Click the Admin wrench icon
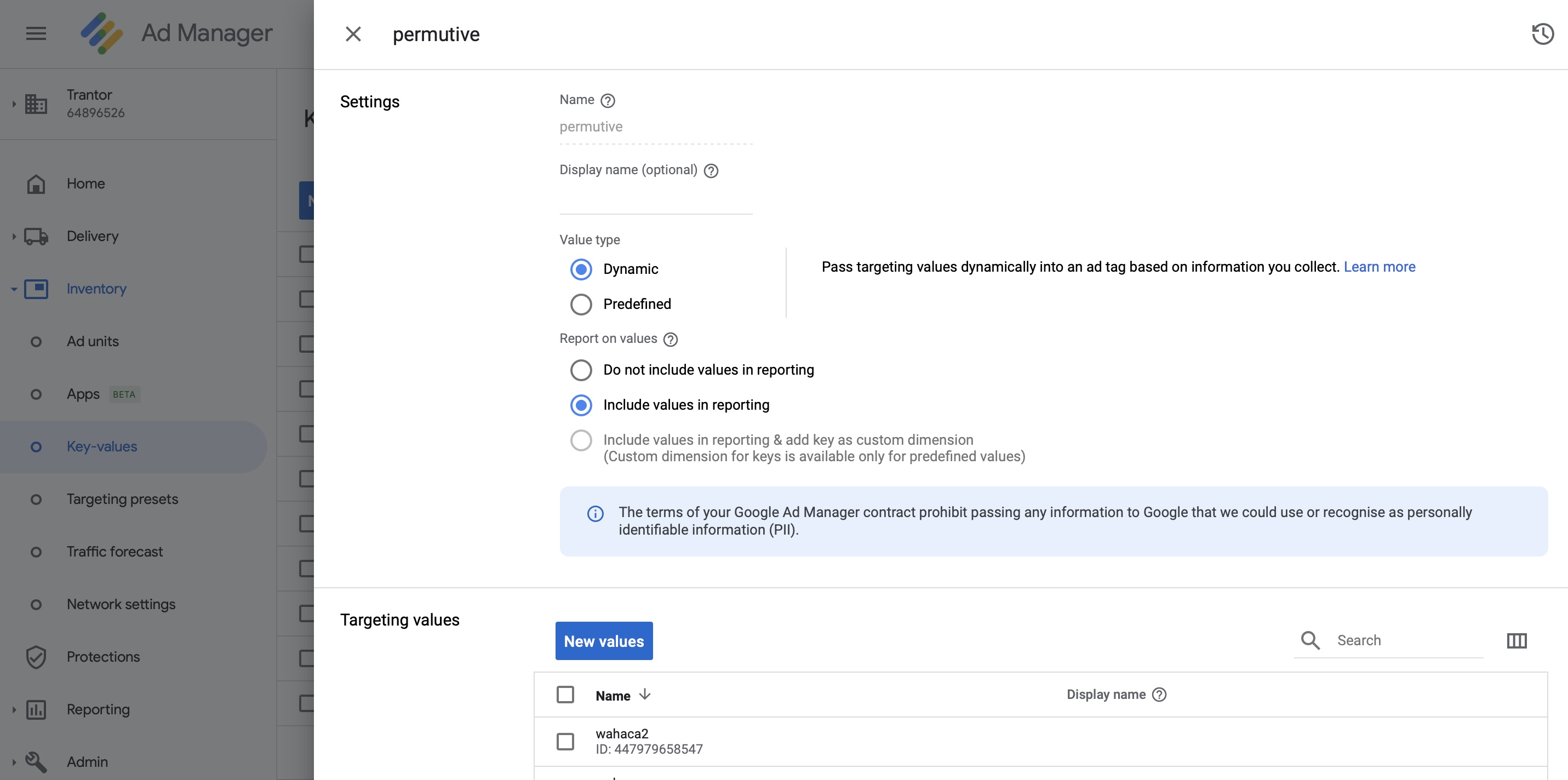Viewport: 1568px width, 780px height. [x=35, y=762]
